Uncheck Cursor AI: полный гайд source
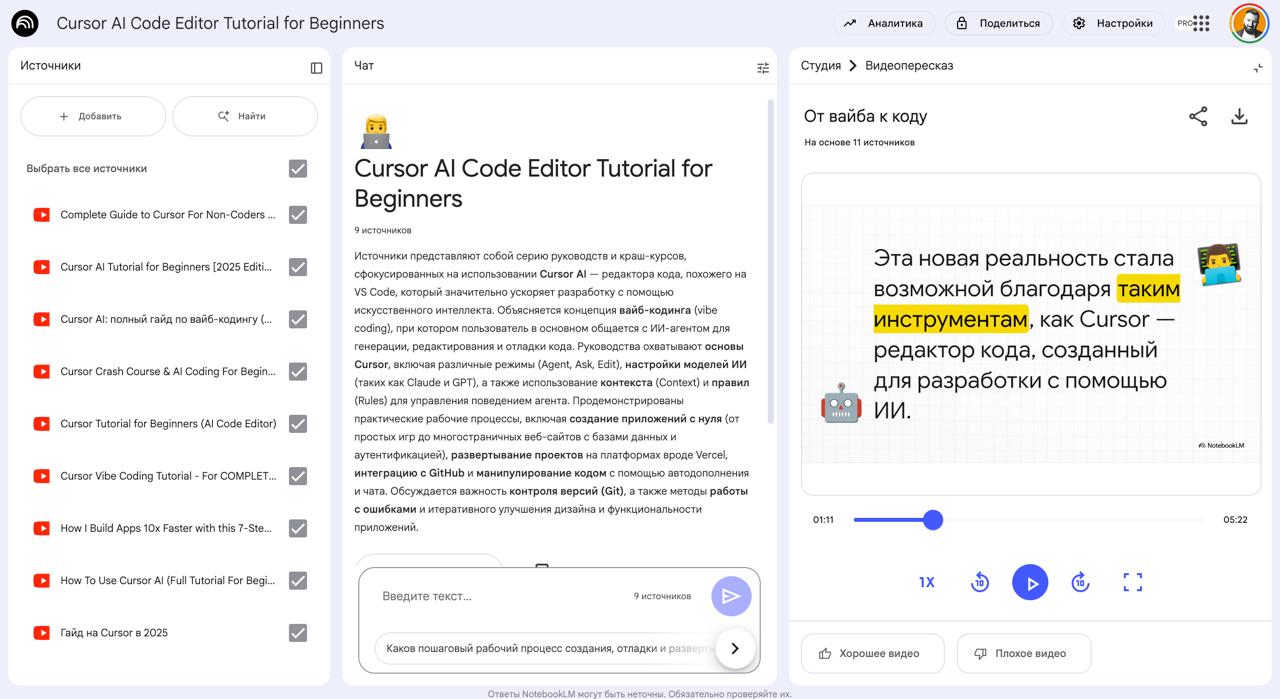Screen dimensions: 1280x699 pyautogui.click(x=298, y=319)
